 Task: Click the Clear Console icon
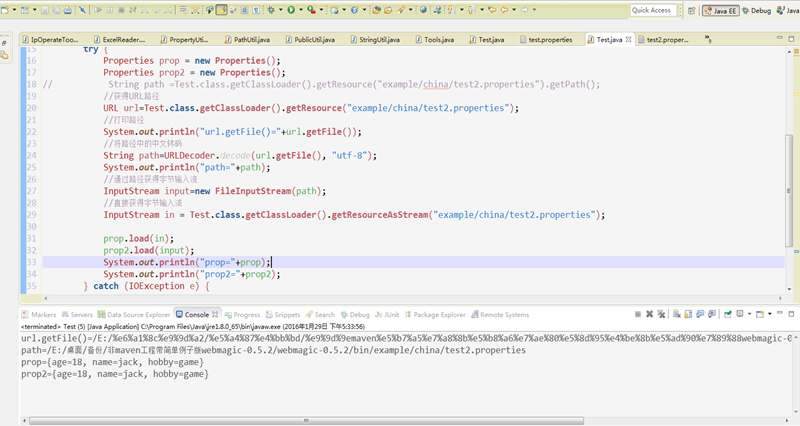click(x=677, y=314)
